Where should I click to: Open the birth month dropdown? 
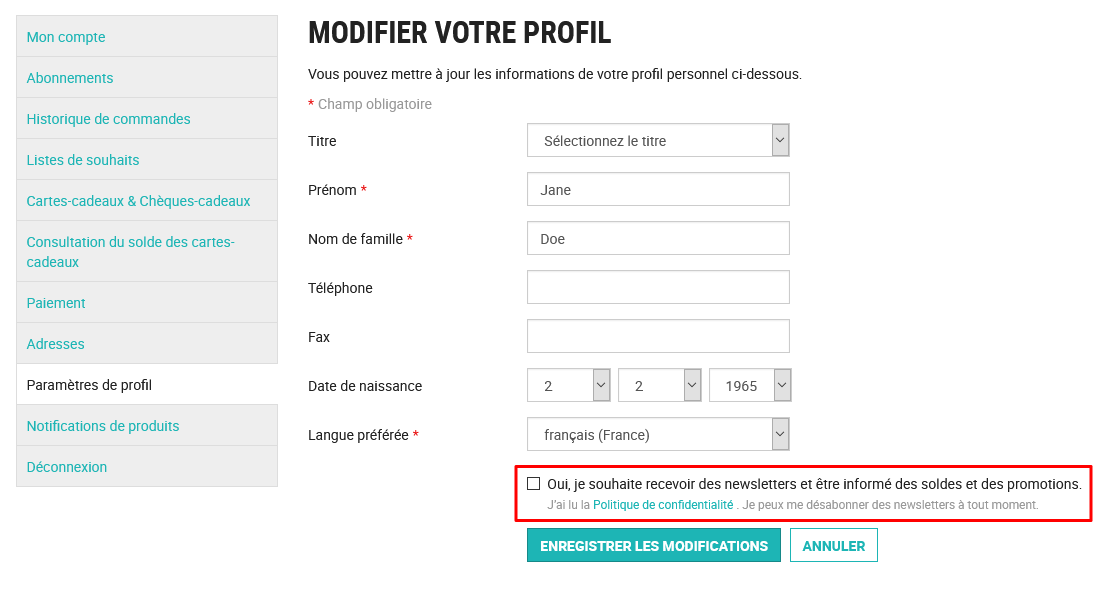(x=659, y=384)
